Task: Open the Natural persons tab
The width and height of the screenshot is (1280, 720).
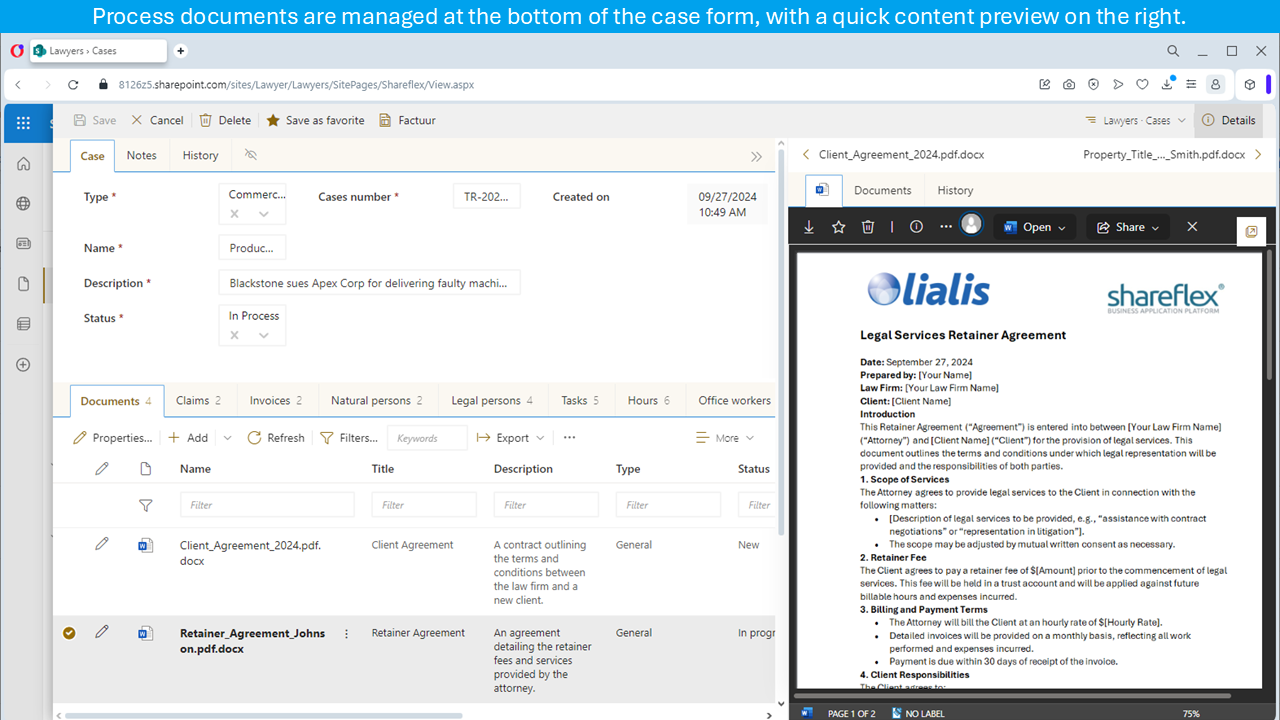Action: pos(376,400)
